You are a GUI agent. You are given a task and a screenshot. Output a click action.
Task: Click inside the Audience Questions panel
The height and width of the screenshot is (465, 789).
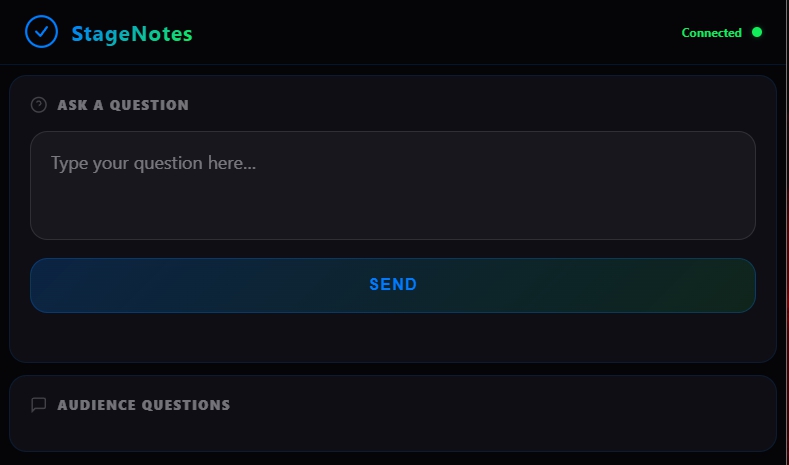tap(392, 430)
